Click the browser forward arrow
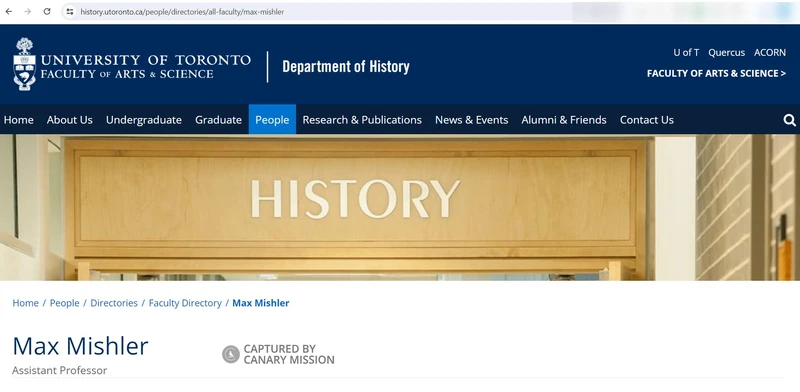The image size is (800, 392). click(28, 11)
